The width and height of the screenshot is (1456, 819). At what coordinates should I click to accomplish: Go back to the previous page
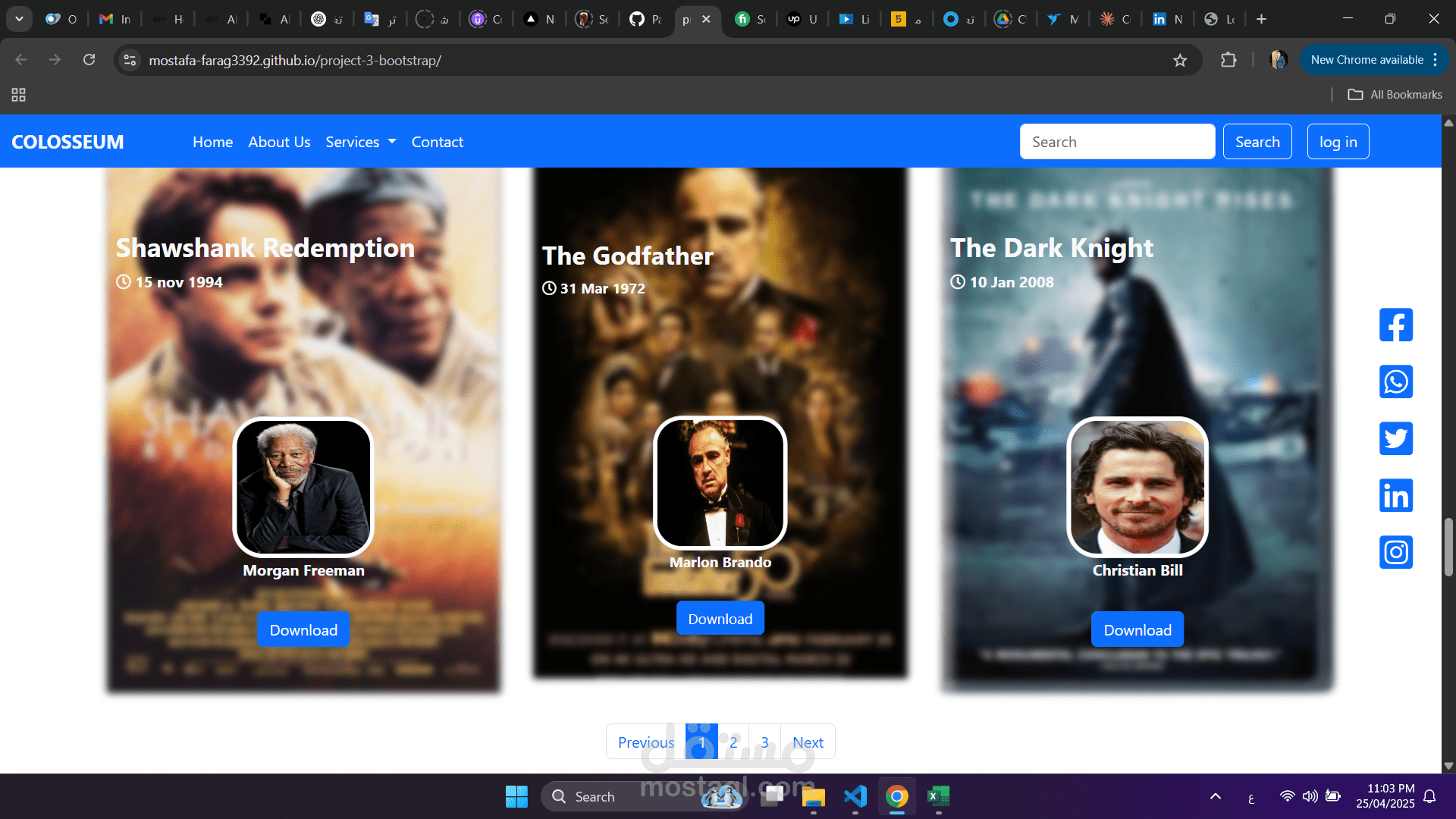[x=21, y=60]
